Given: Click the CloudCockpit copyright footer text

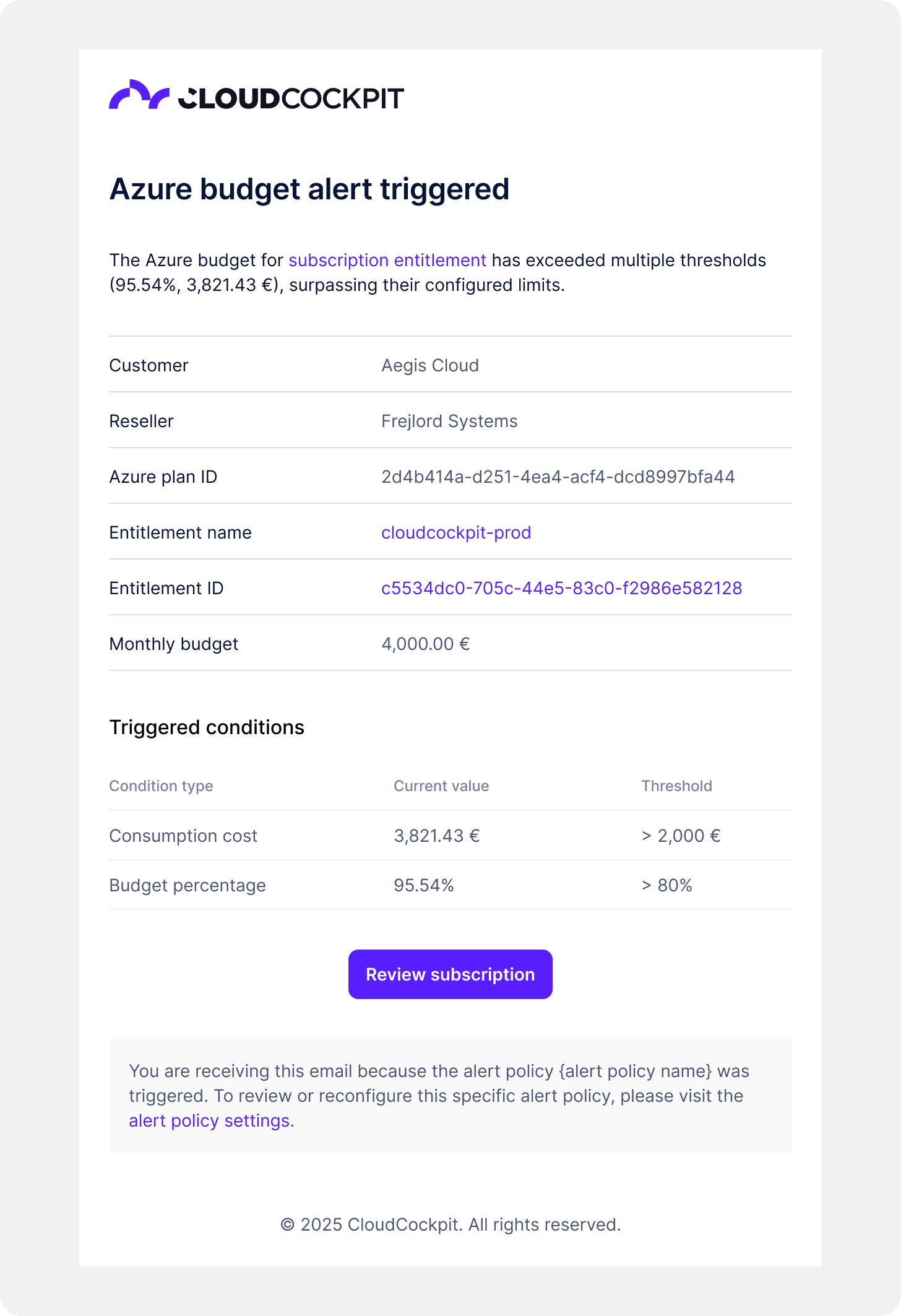Looking at the screenshot, I should click(x=450, y=1224).
